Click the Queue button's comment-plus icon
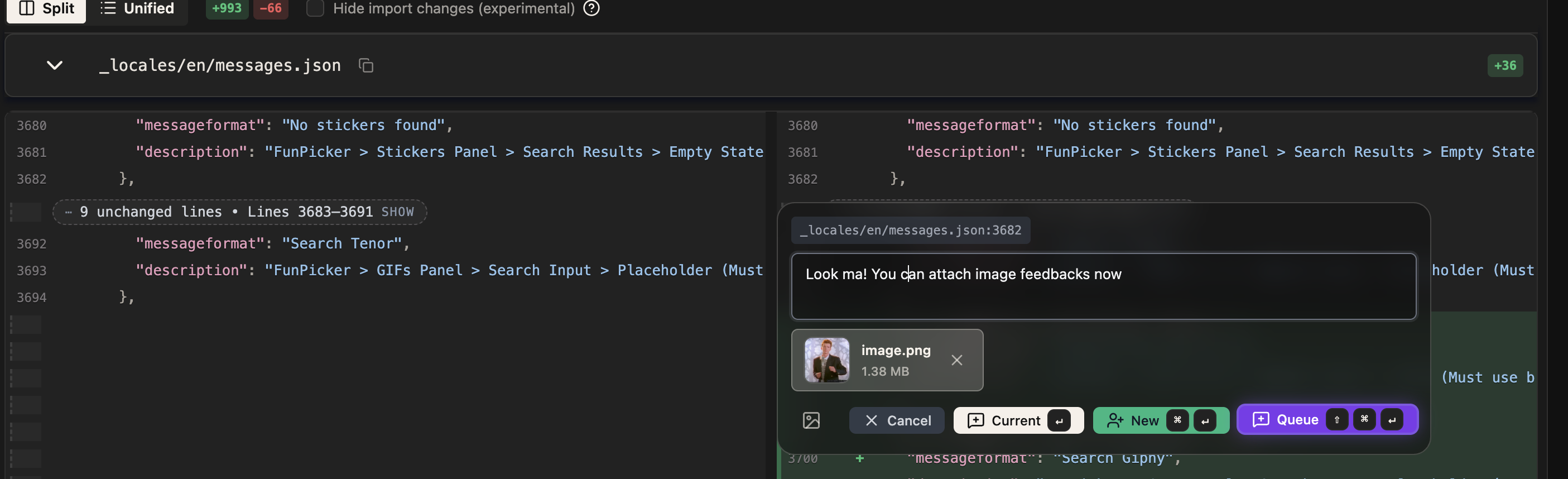 coord(1261,419)
